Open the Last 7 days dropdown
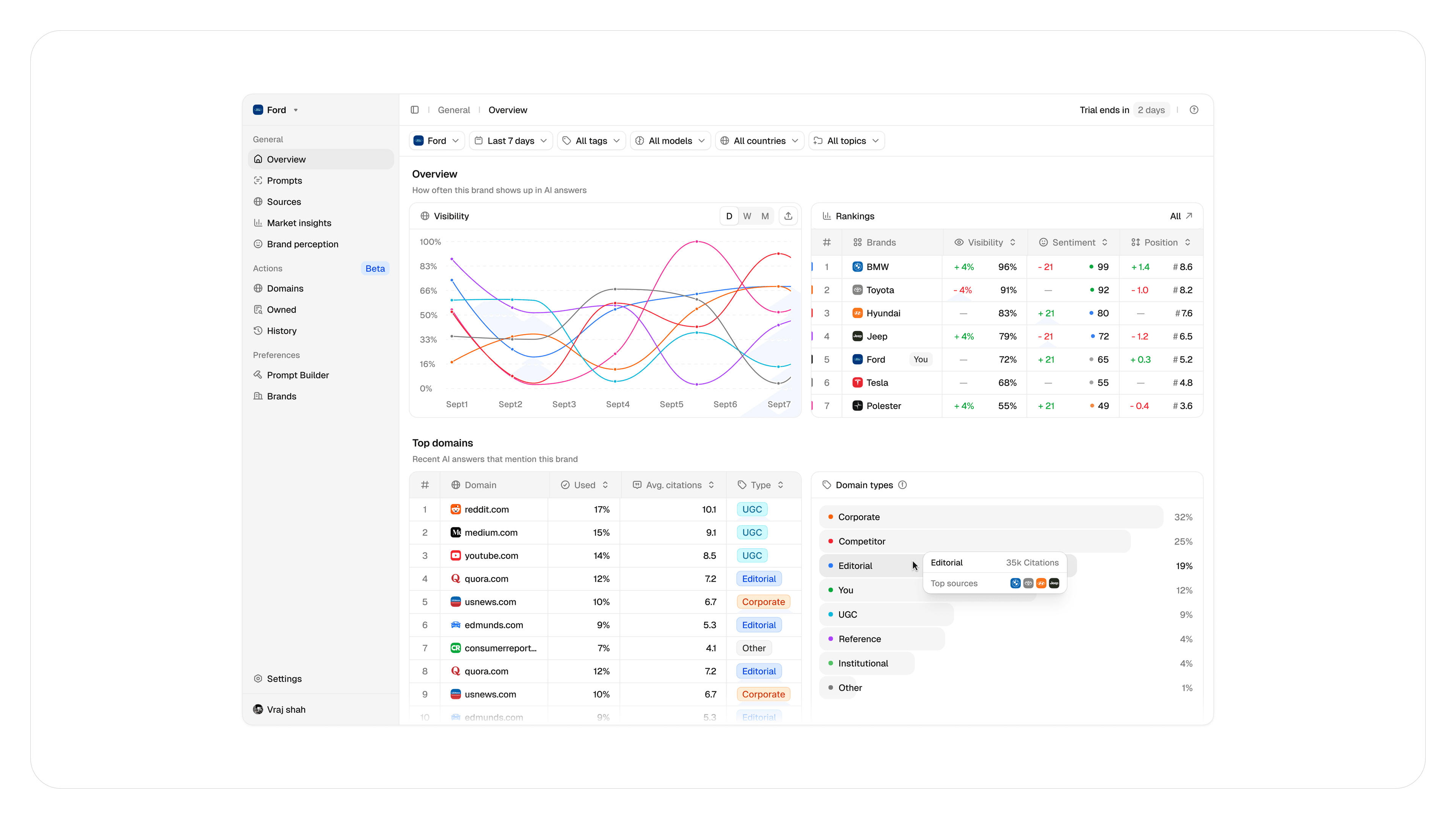This screenshot has width=1456, height=819. (510, 141)
